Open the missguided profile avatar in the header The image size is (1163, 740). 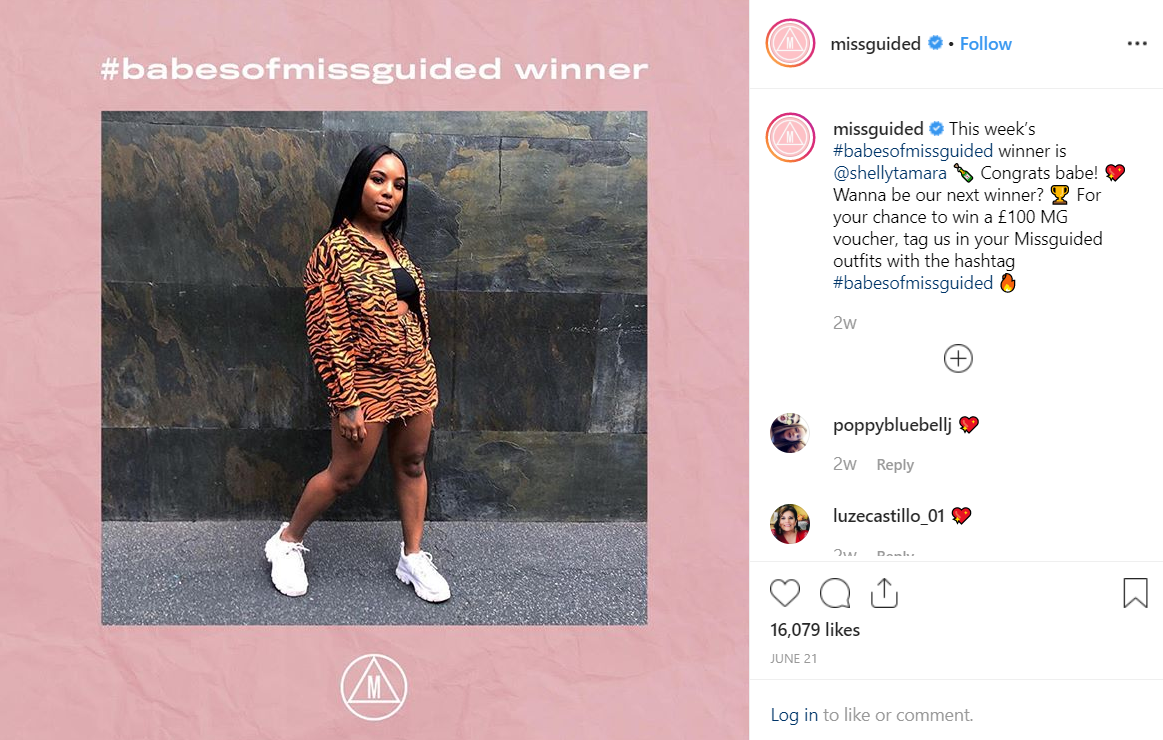point(790,44)
